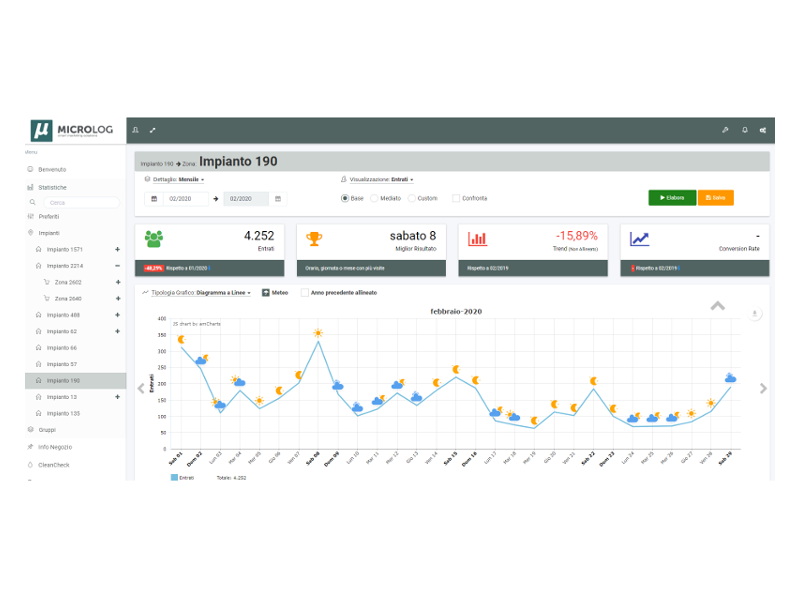This screenshot has height=600, width=800.
Task: Click the -15,89% trend value
Action: click(x=577, y=236)
